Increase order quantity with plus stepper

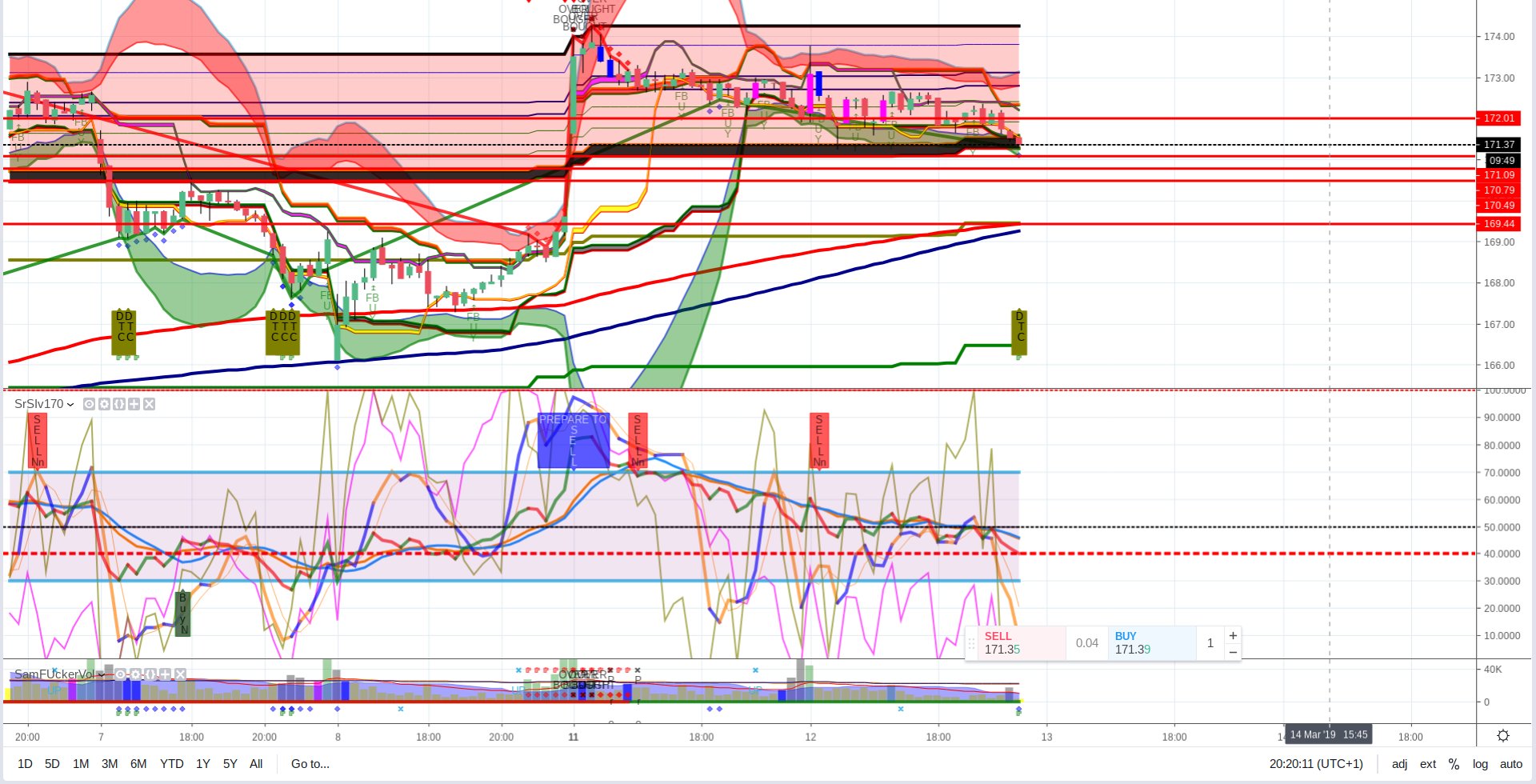(x=1233, y=635)
